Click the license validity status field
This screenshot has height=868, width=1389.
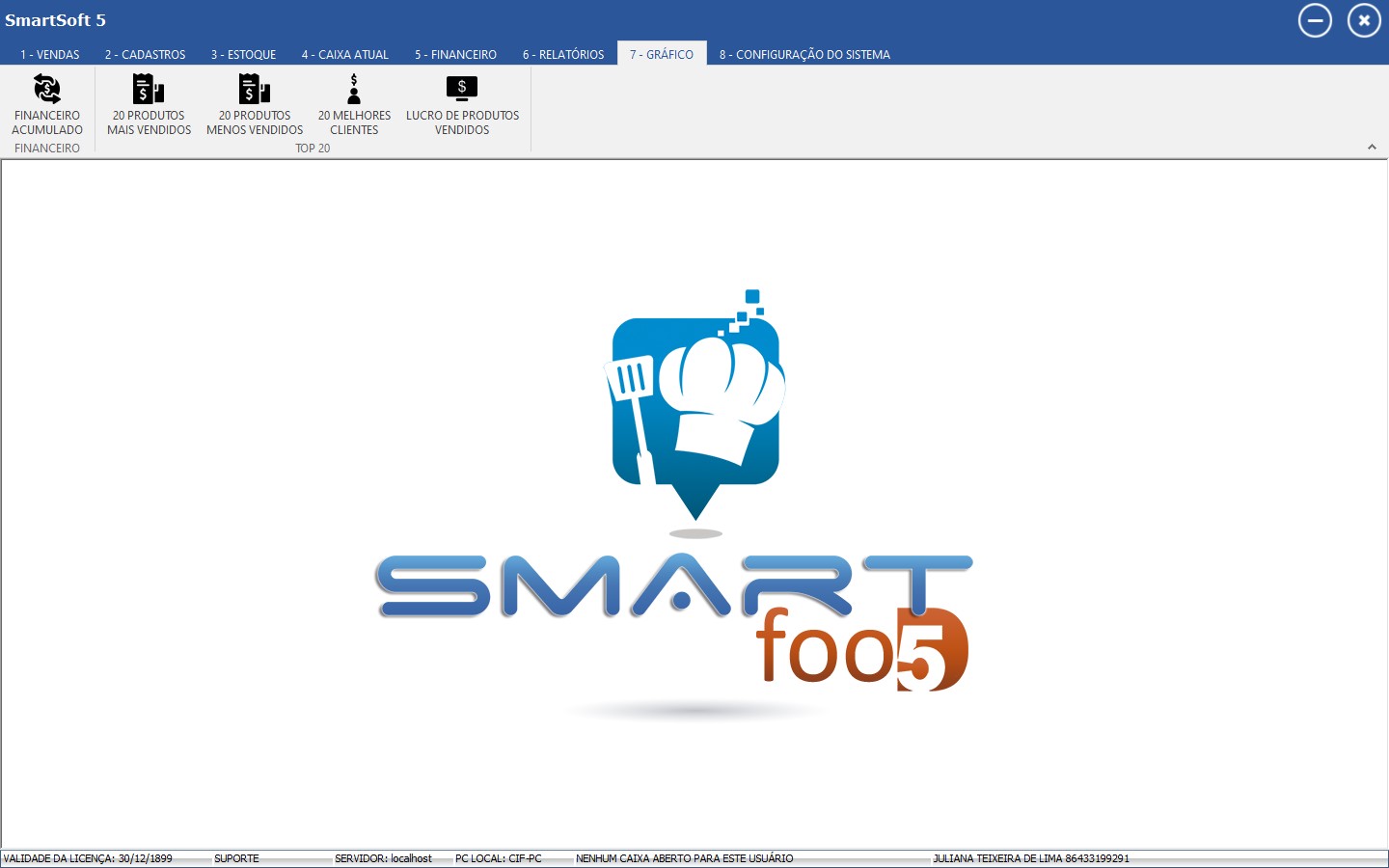coord(89,858)
